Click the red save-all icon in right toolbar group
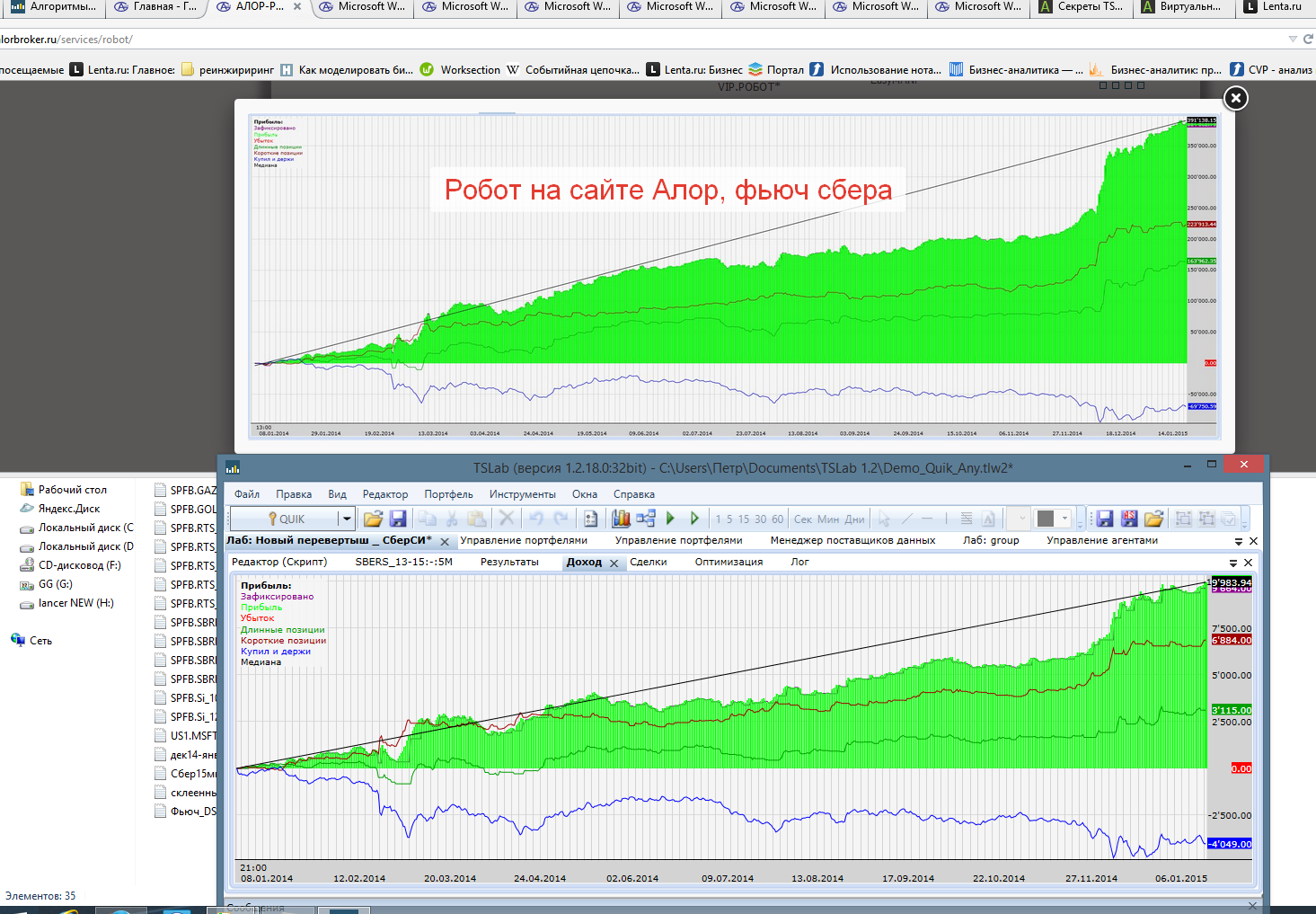This screenshot has width=1316, height=914. [x=1129, y=519]
